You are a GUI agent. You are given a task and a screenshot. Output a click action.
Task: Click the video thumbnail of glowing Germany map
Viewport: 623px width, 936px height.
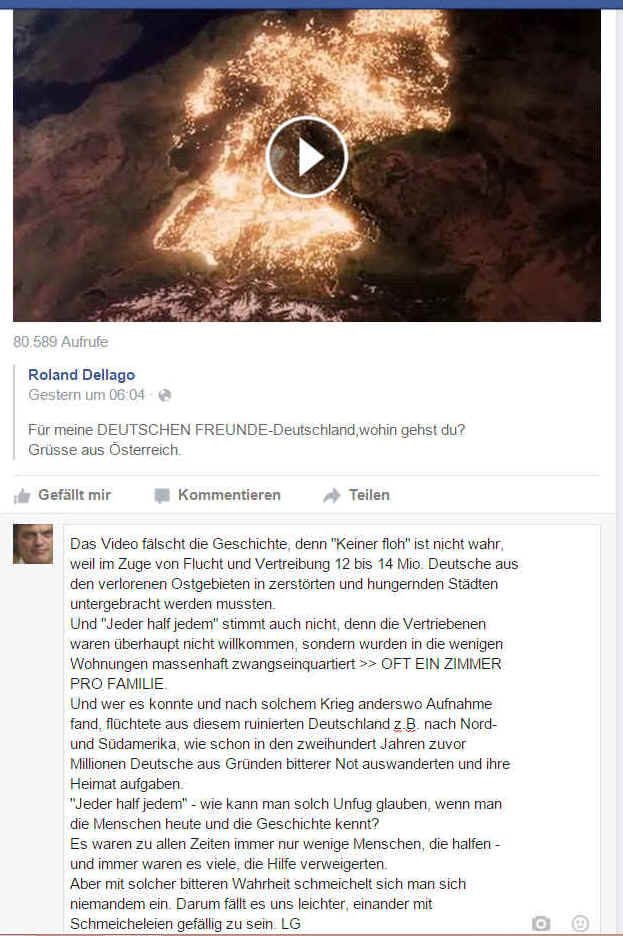[307, 165]
